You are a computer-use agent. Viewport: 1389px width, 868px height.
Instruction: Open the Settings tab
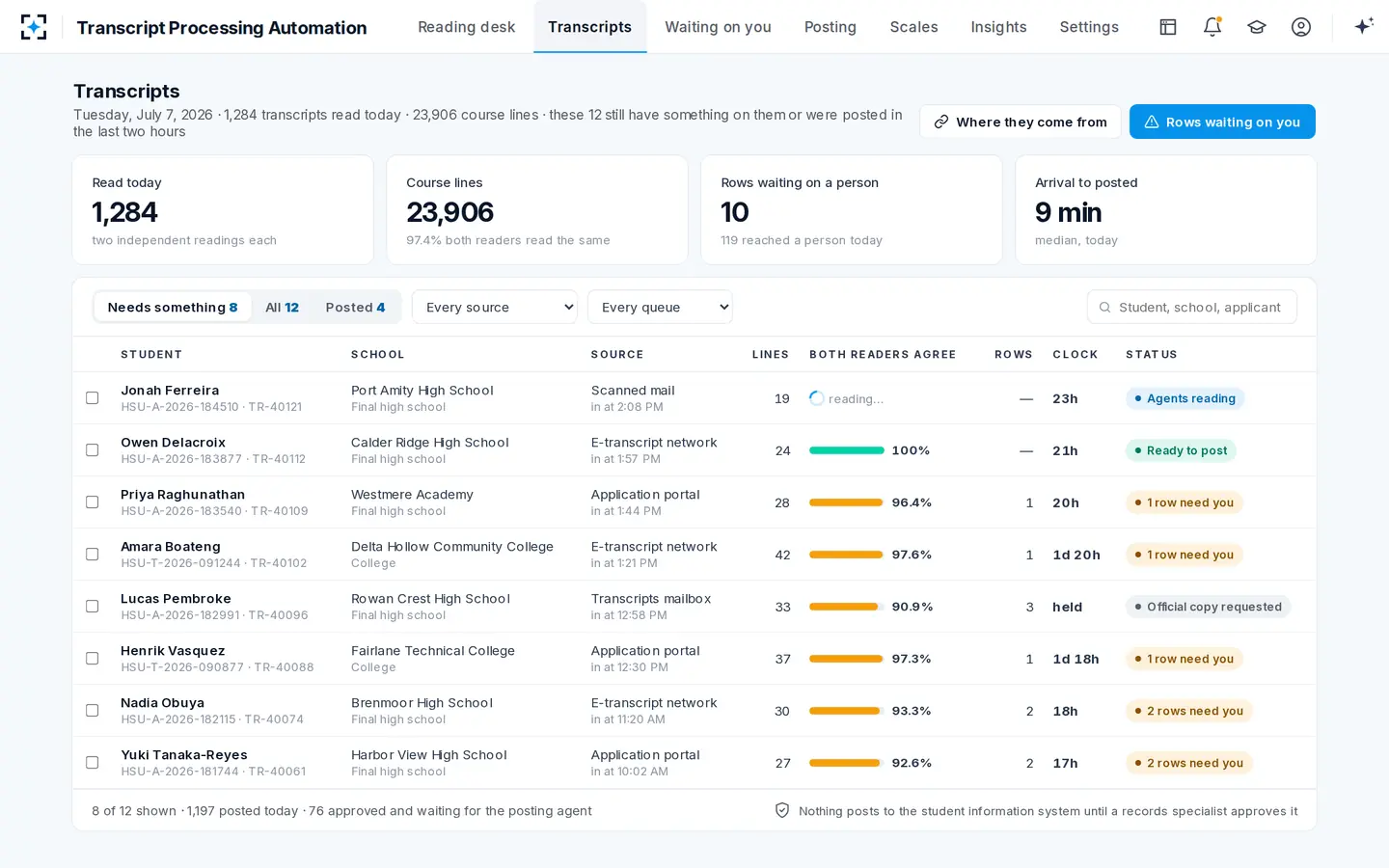(1089, 27)
